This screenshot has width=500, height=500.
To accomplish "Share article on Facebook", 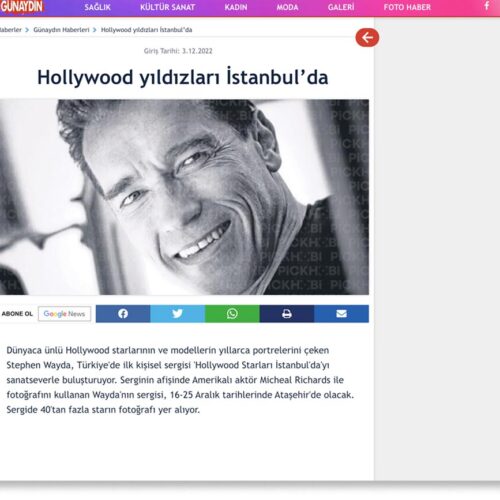I will 123,314.
